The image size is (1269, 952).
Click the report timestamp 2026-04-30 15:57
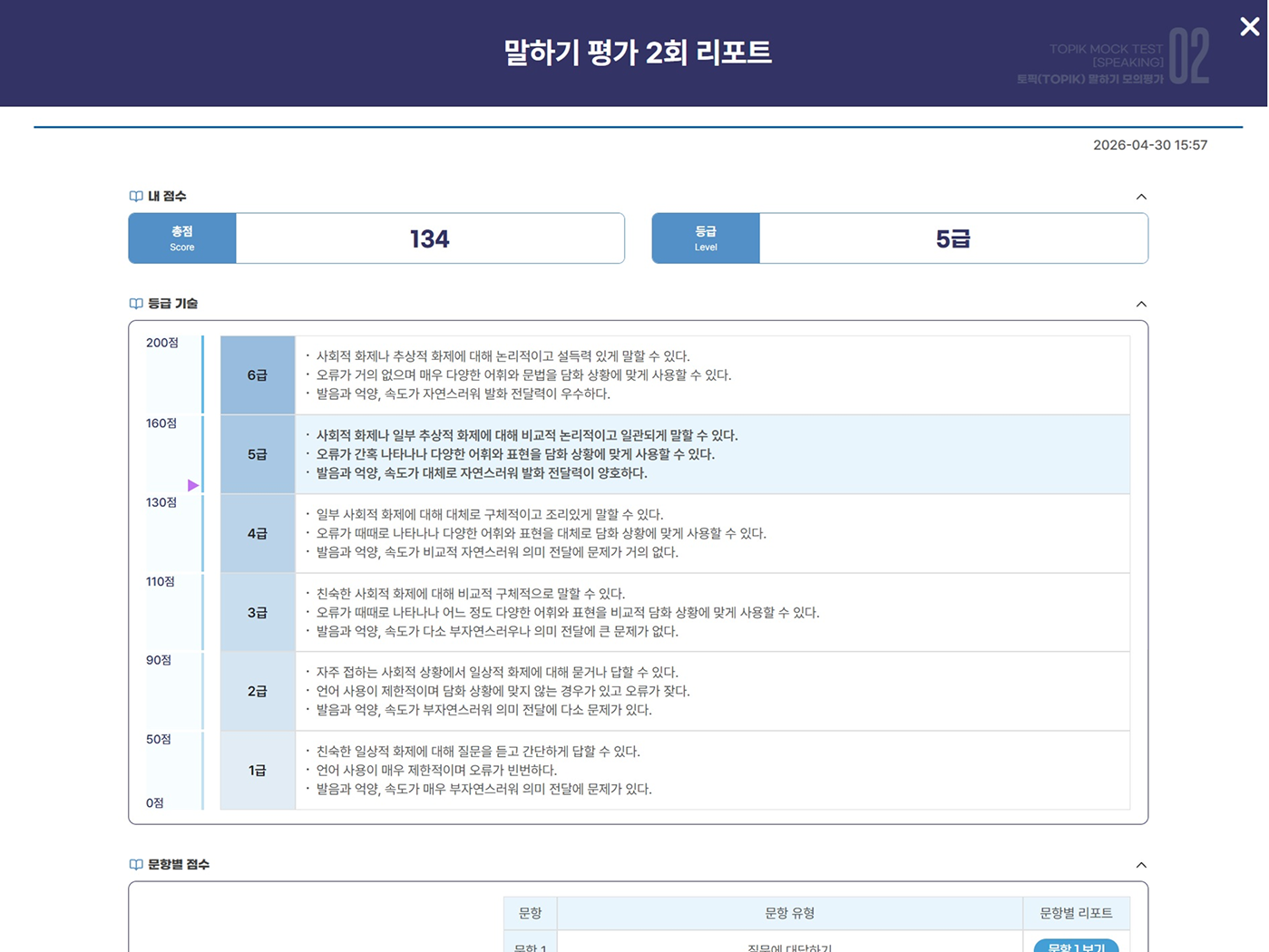coord(1150,145)
